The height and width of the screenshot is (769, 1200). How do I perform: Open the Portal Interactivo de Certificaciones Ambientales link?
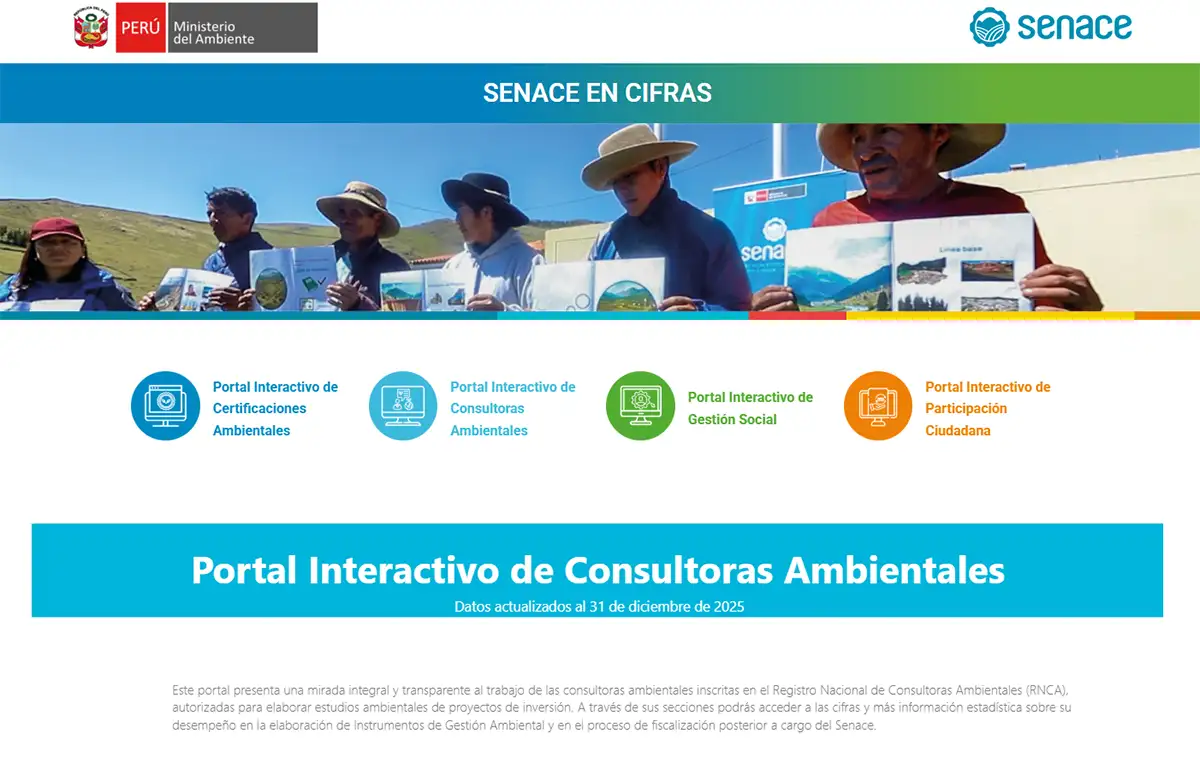(275, 408)
